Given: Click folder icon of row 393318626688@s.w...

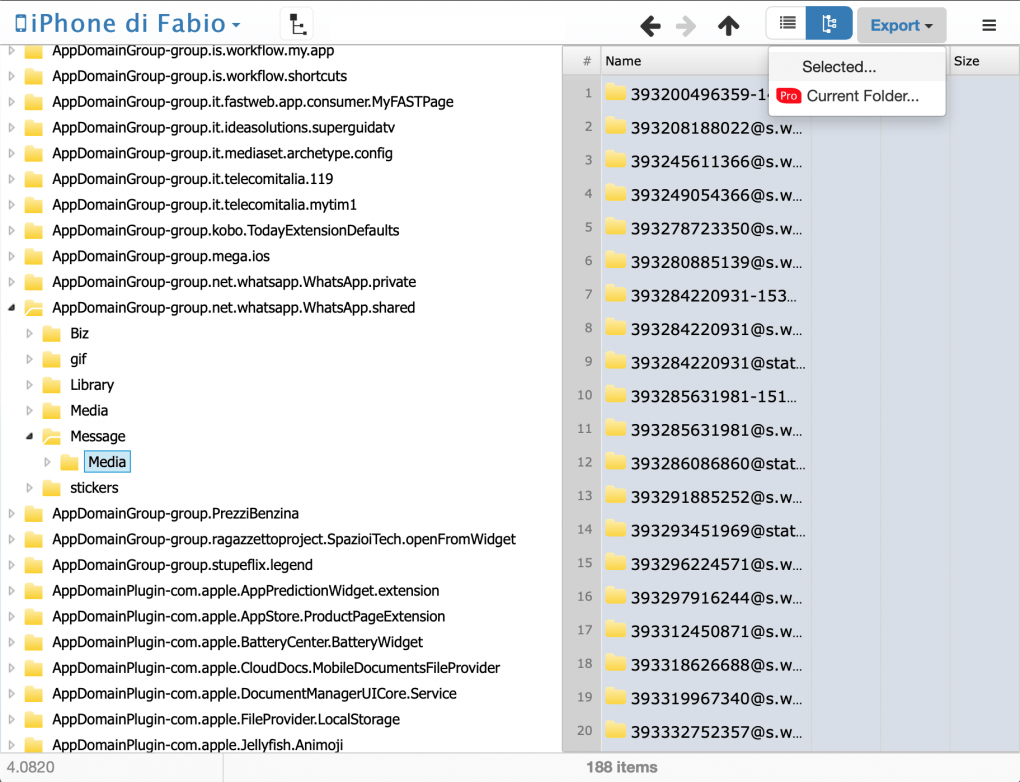Looking at the screenshot, I should (615, 664).
